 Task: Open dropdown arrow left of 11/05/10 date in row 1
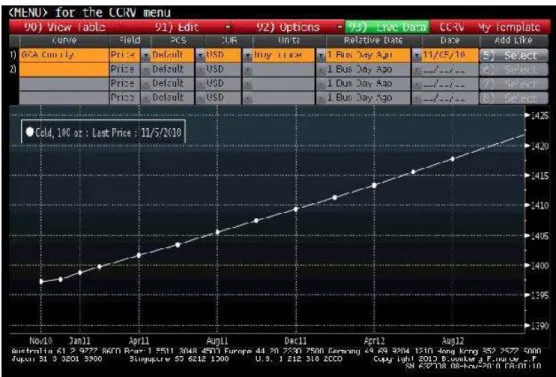417,56
